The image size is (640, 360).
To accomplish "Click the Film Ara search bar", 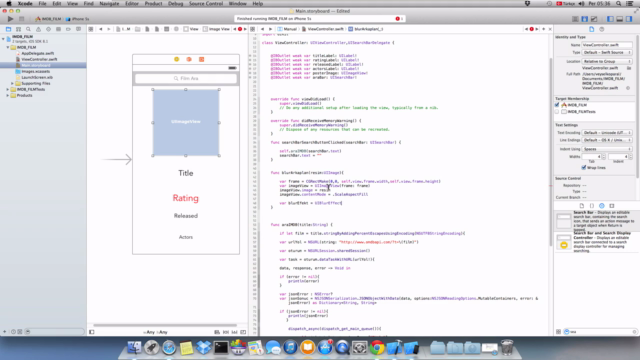I will 186,78.
